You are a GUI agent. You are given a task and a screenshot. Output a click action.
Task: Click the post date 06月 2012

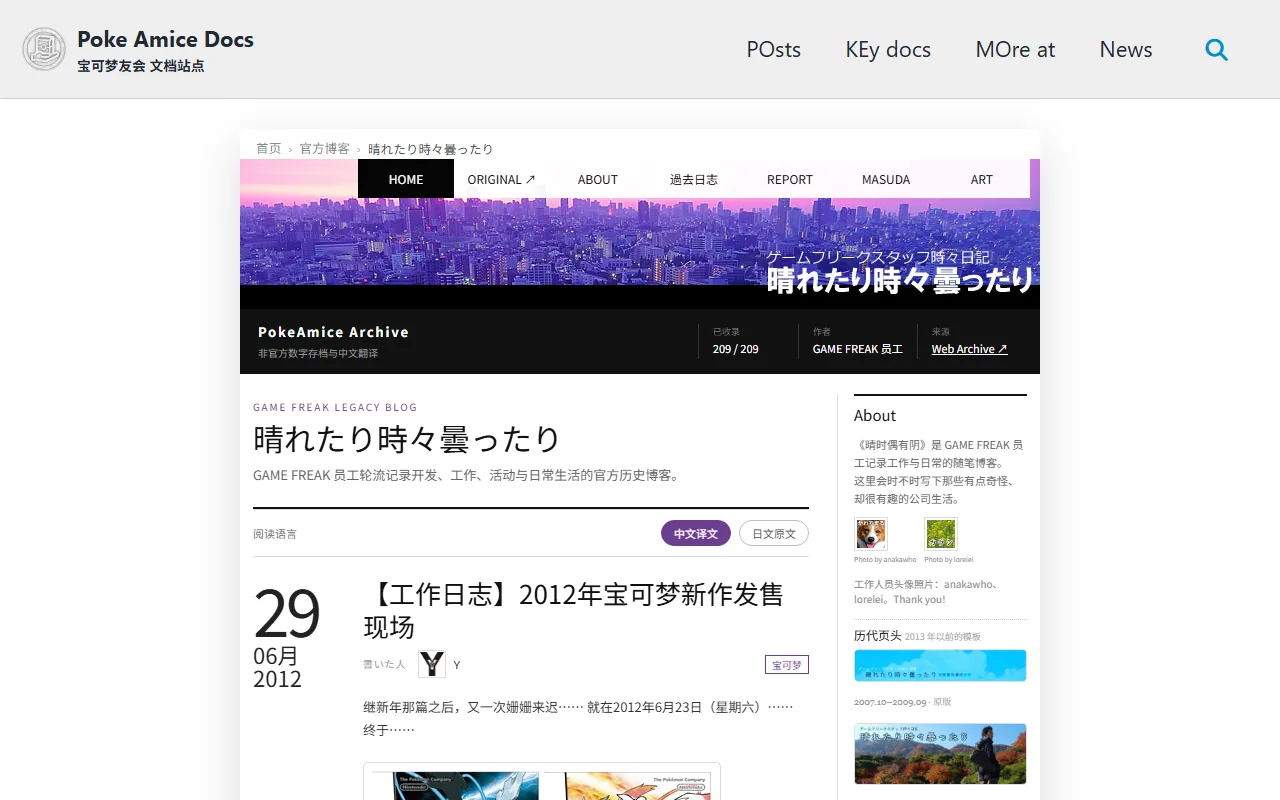[277, 667]
